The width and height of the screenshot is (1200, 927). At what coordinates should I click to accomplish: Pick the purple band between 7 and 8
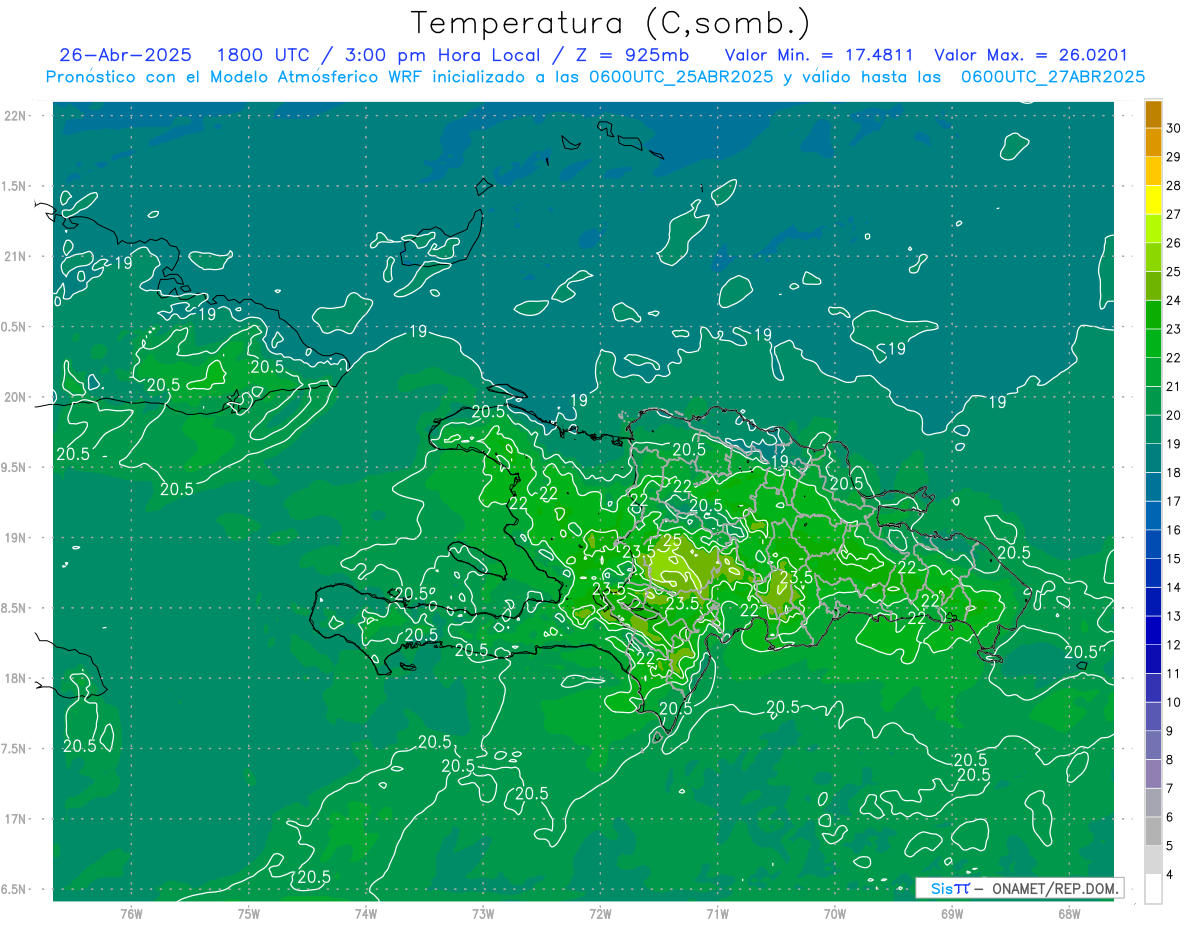click(x=1154, y=774)
